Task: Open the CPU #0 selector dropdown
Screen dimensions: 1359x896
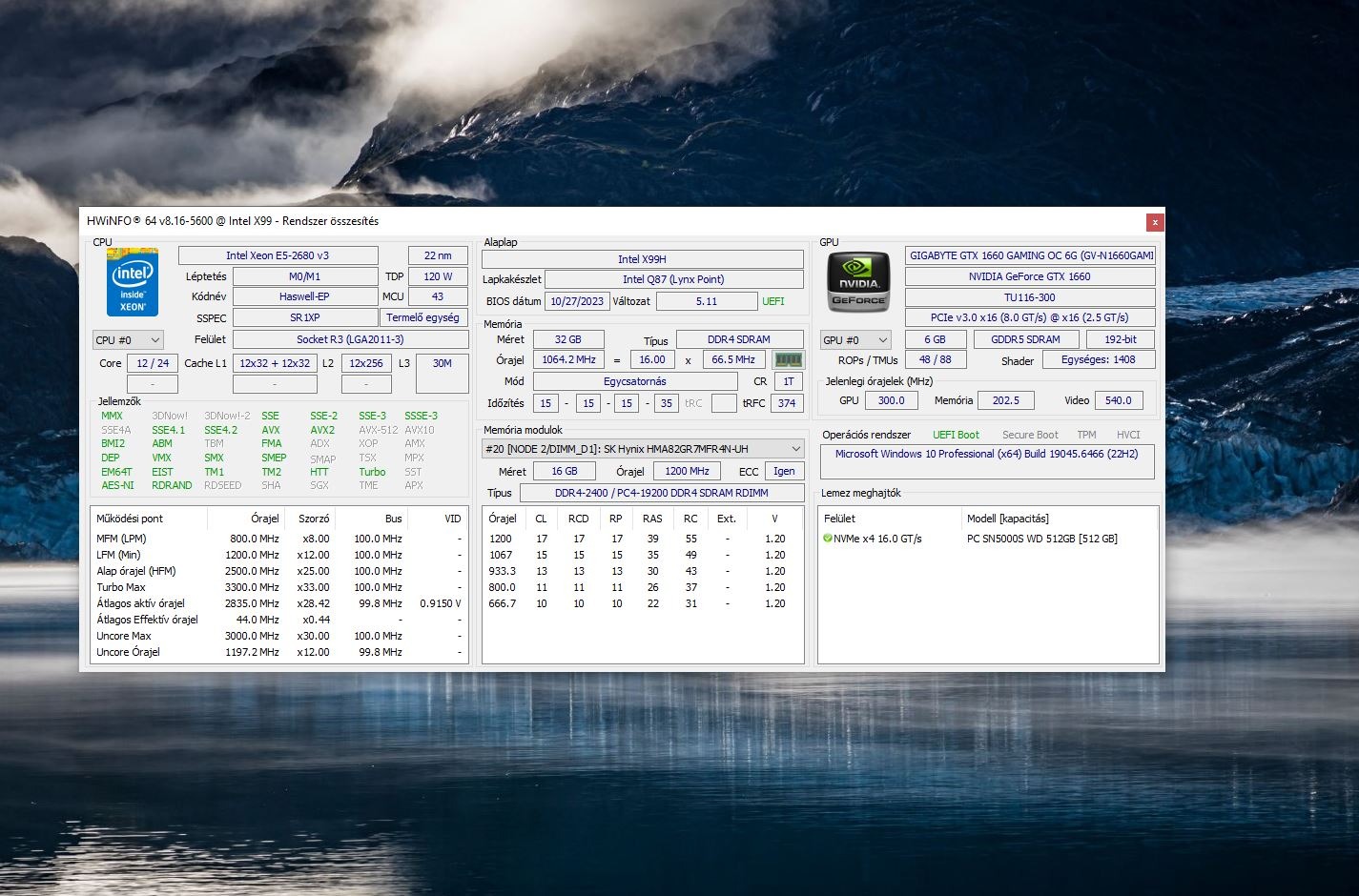Action: [128, 340]
